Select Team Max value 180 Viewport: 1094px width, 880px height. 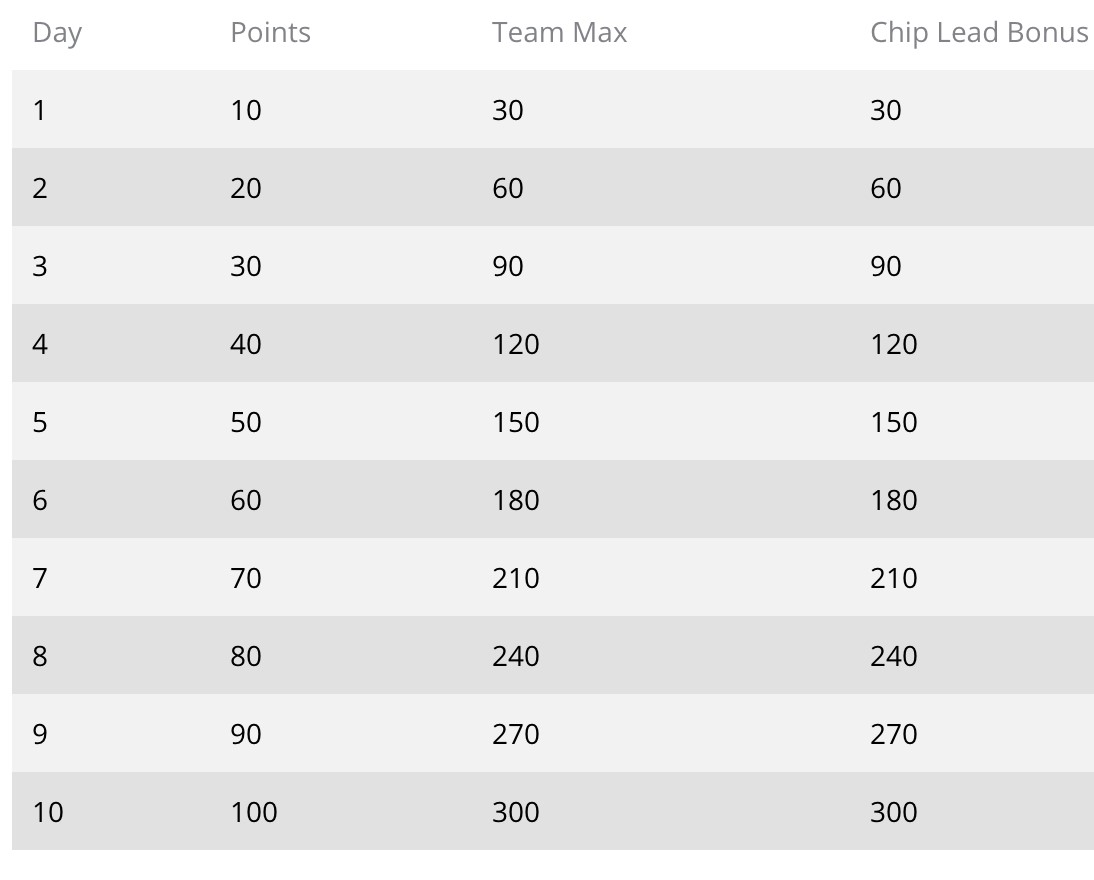coord(515,500)
